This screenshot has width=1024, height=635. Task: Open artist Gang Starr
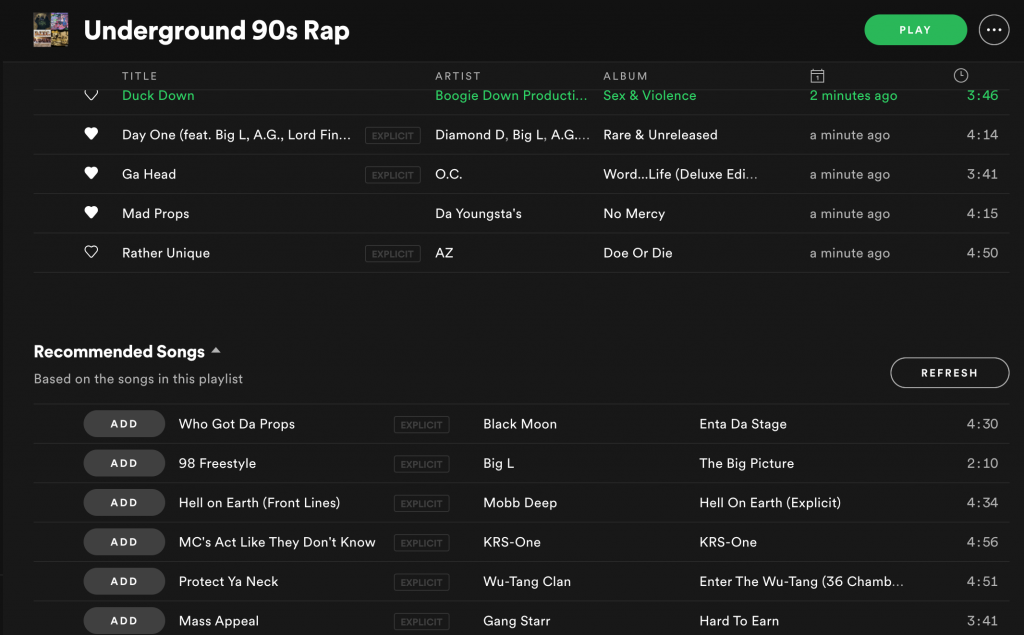click(x=517, y=621)
